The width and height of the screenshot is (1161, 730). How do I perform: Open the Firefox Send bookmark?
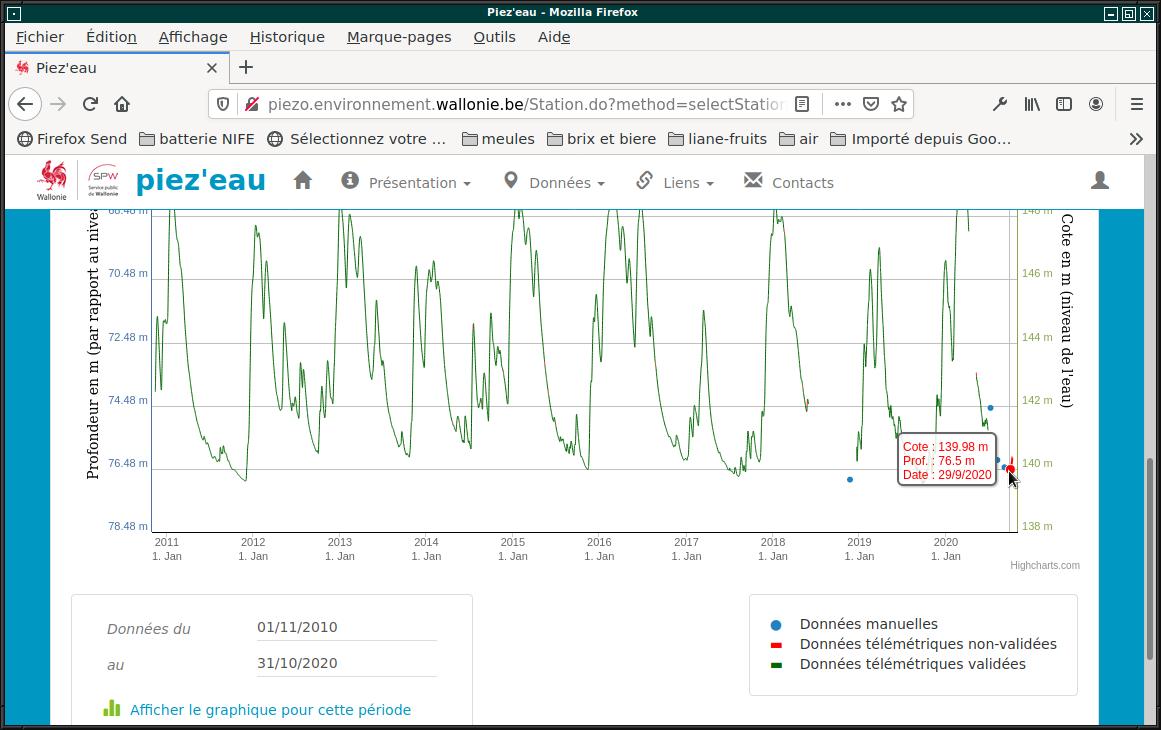pos(73,139)
